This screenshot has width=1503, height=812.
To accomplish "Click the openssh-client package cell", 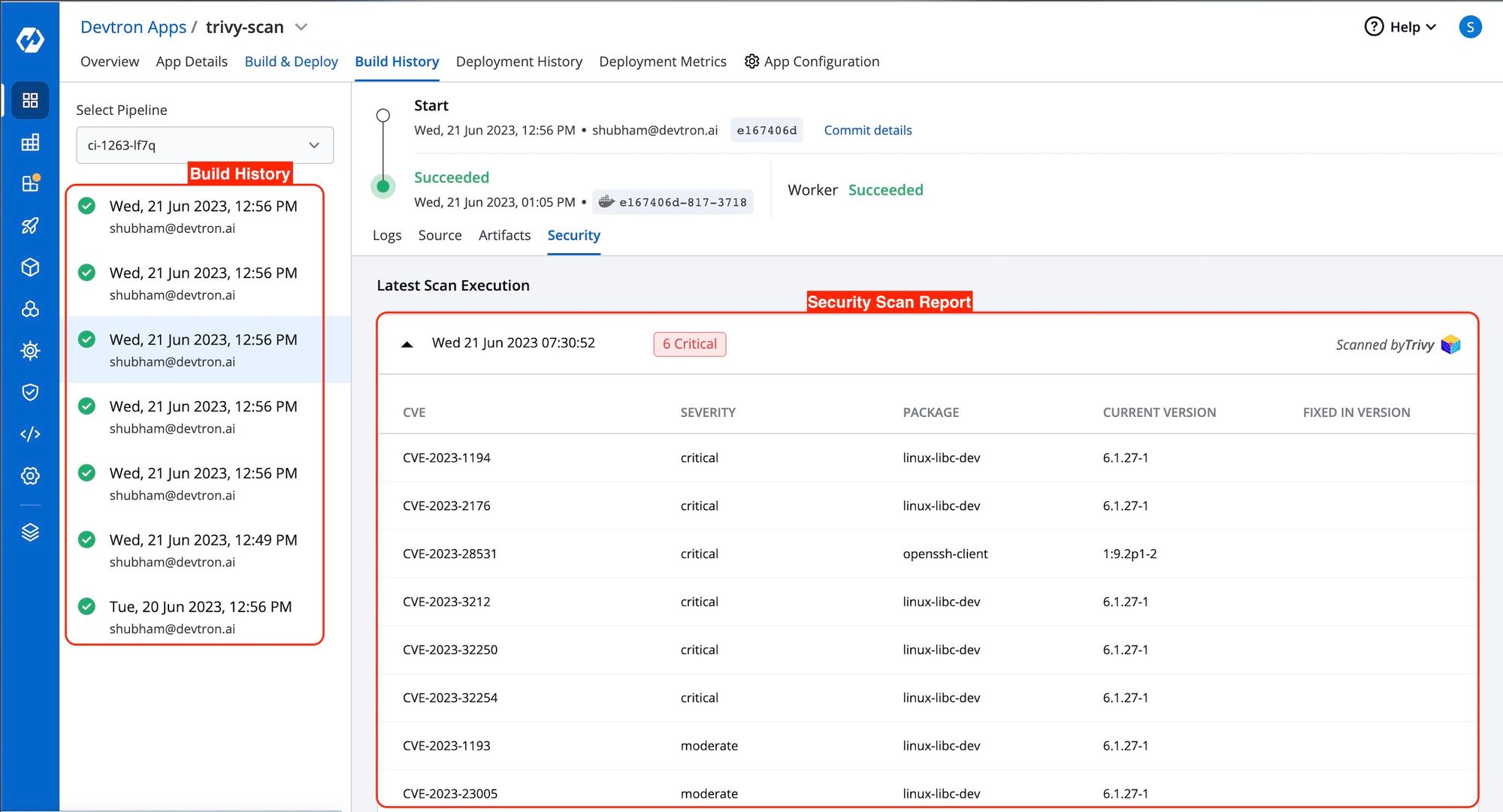I will [x=945, y=554].
